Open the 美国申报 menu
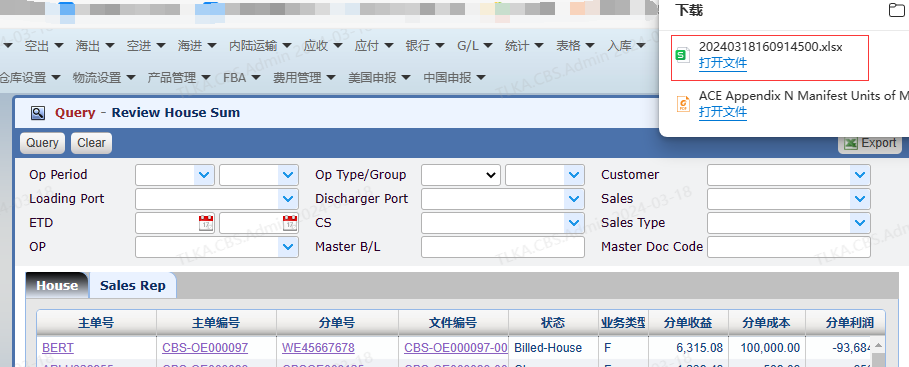 pos(379,77)
